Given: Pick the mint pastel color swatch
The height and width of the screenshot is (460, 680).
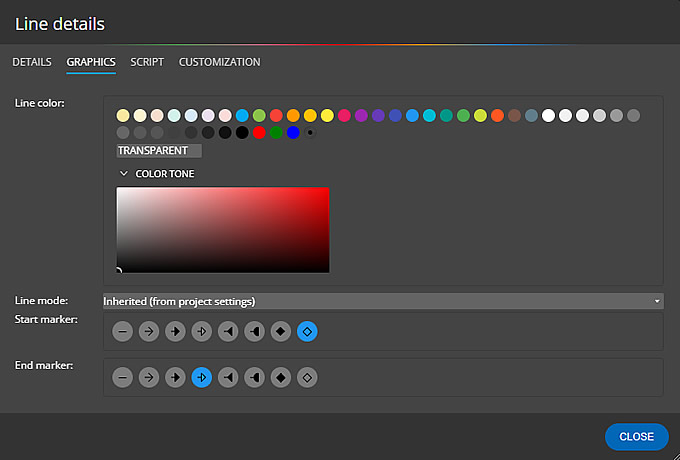Looking at the screenshot, I should click(174, 116).
